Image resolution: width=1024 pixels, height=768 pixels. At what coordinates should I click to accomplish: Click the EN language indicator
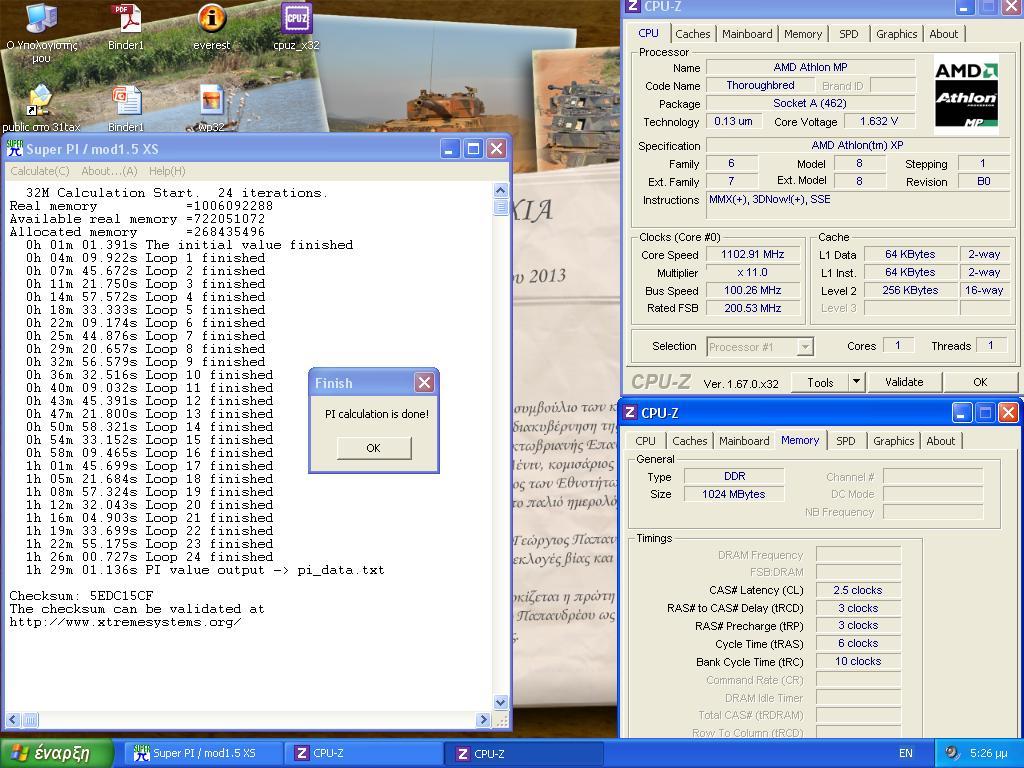point(905,753)
